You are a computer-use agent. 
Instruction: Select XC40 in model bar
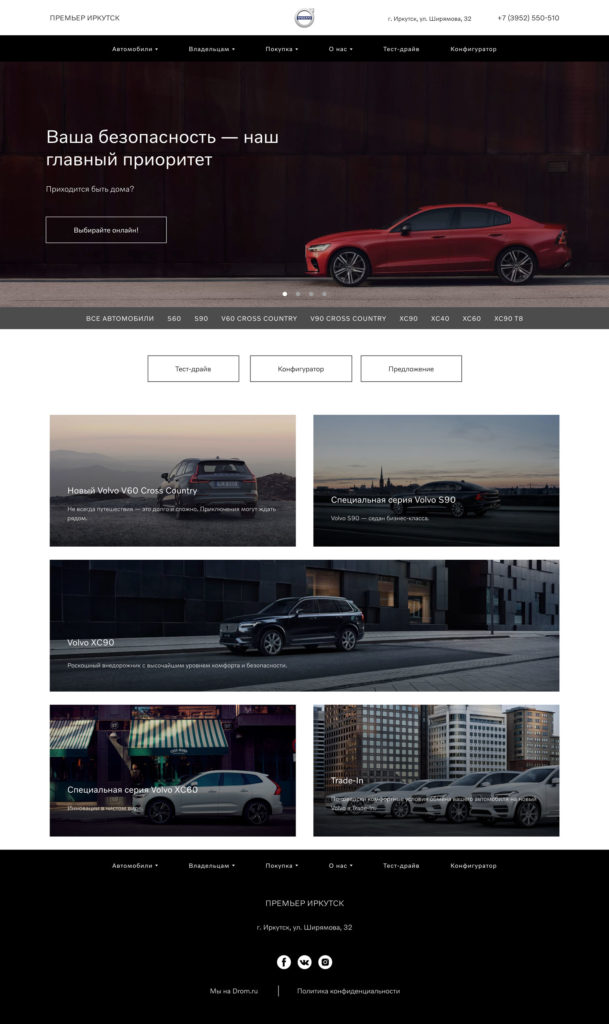click(440, 319)
